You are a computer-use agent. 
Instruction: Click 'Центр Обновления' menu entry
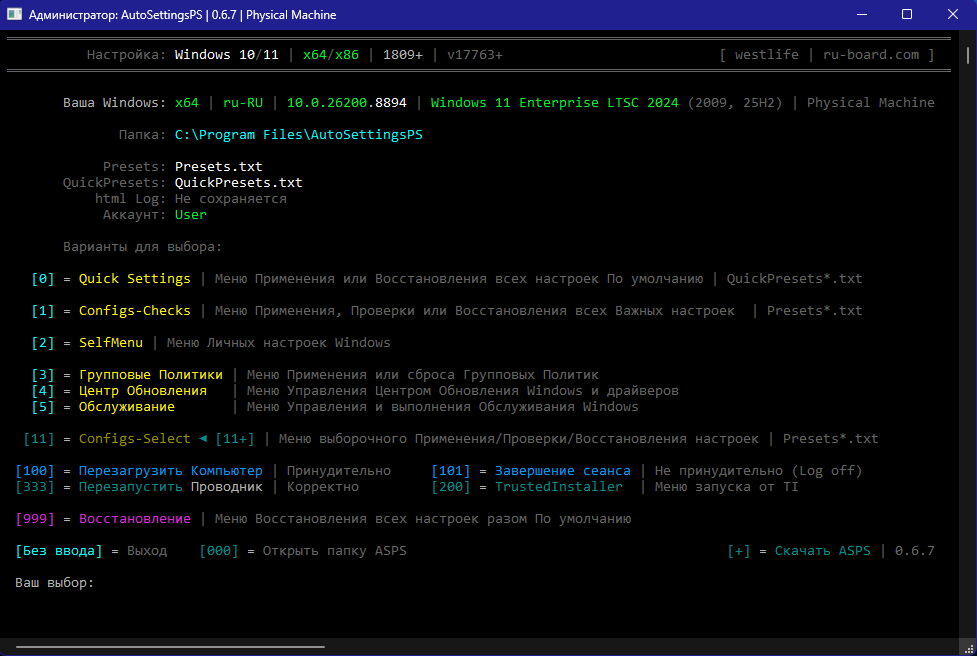(x=143, y=391)
